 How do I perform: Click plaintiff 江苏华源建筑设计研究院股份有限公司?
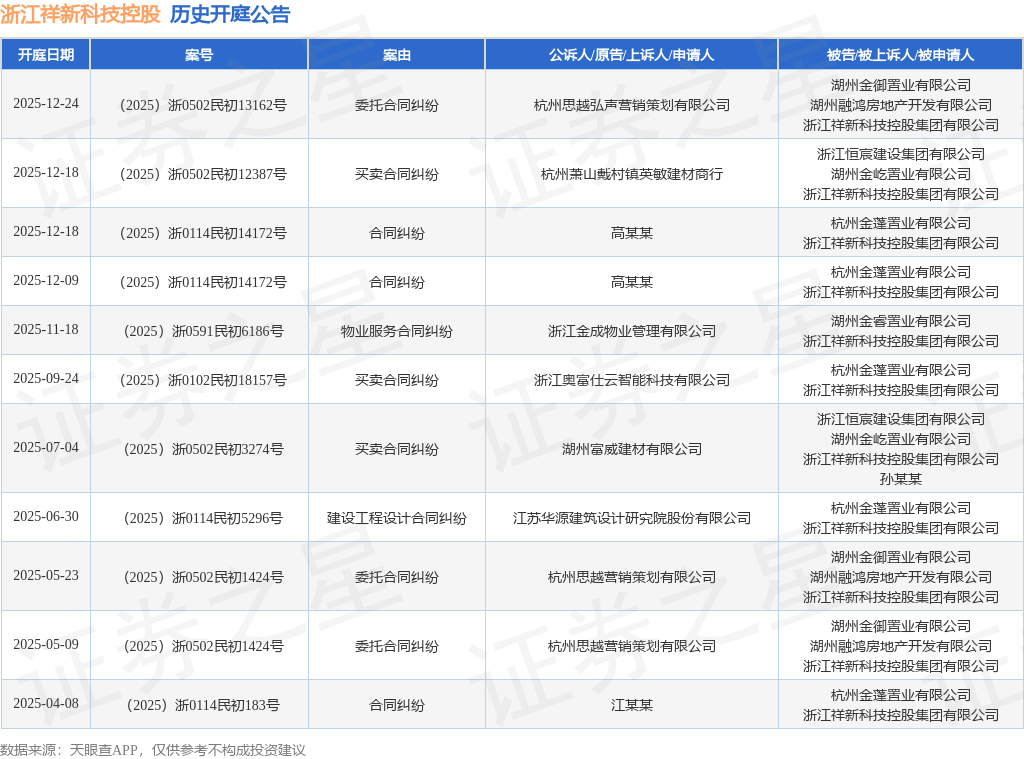click(632, 517)
